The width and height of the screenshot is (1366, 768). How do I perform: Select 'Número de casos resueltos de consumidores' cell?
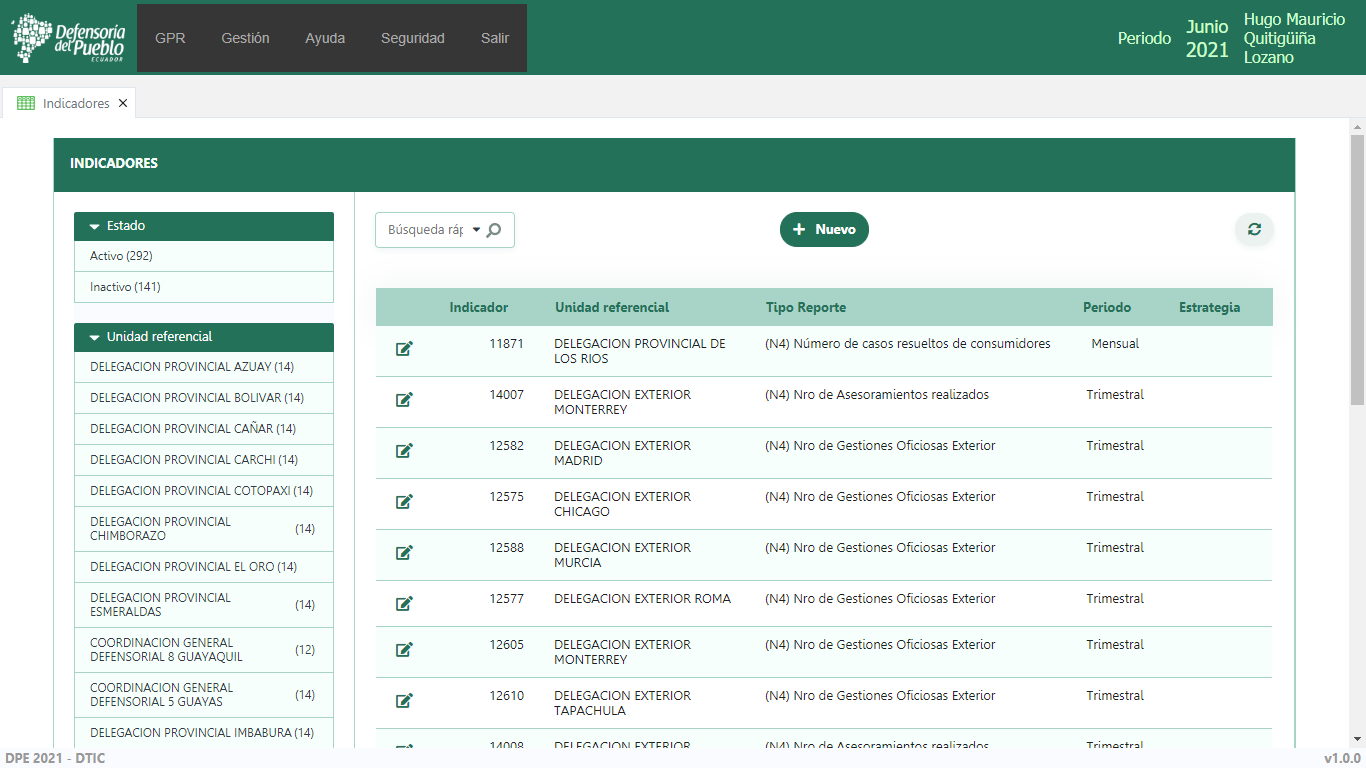(908, 344)
